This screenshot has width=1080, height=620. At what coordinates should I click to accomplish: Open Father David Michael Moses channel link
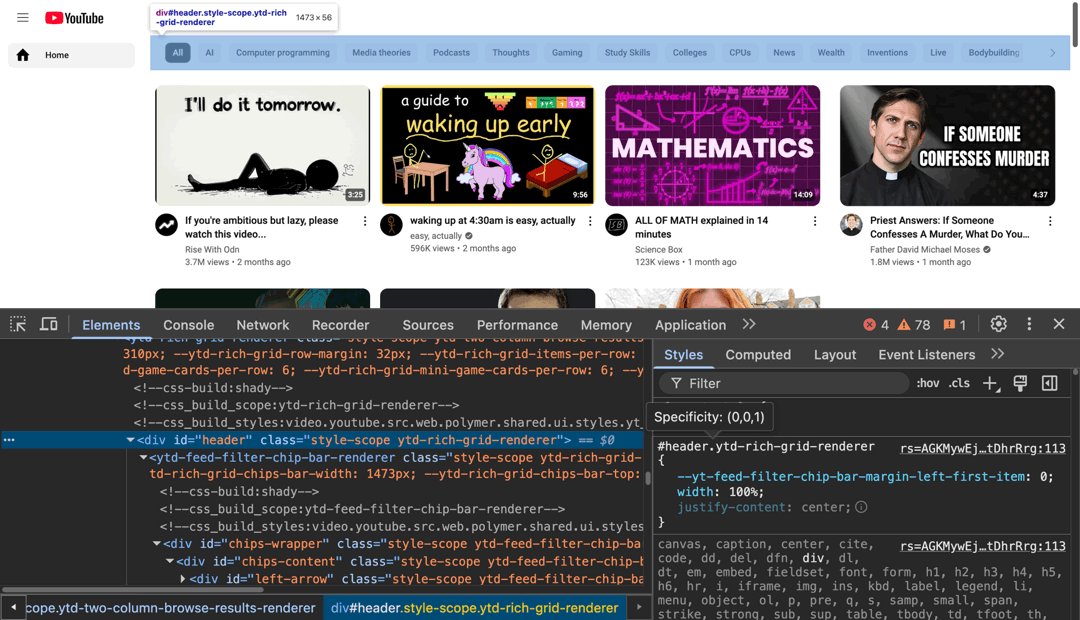[x=924, y=249]
